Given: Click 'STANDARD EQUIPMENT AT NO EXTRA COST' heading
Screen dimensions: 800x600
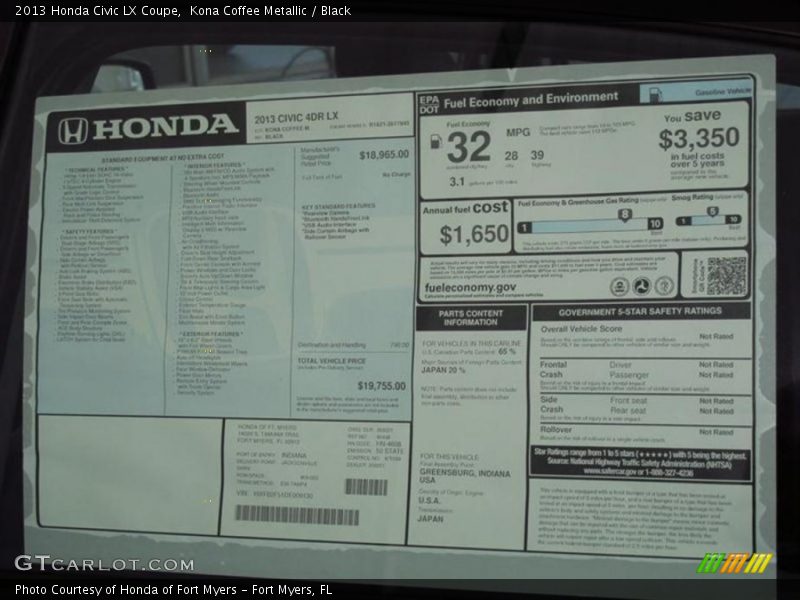Looking at the screenshot, I should 163,158.
